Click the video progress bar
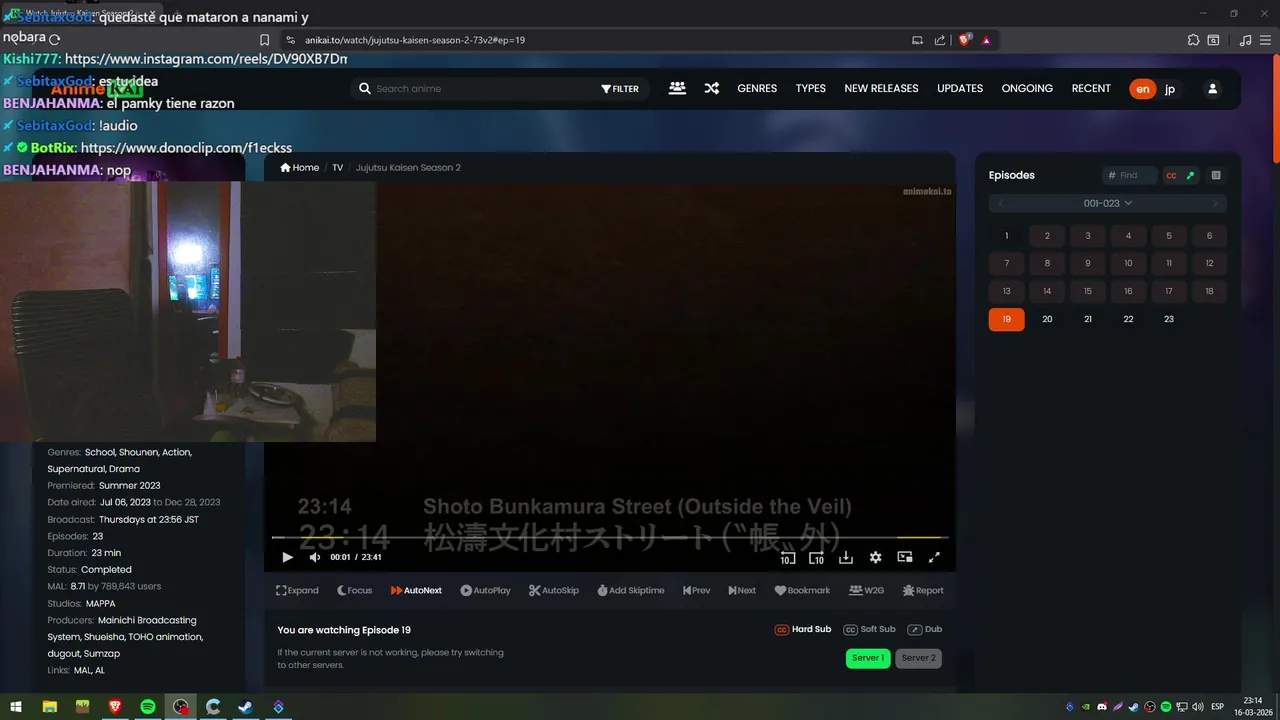This screenshot has width=1280, height=720. pyautogui.click(x=610, y=538)
